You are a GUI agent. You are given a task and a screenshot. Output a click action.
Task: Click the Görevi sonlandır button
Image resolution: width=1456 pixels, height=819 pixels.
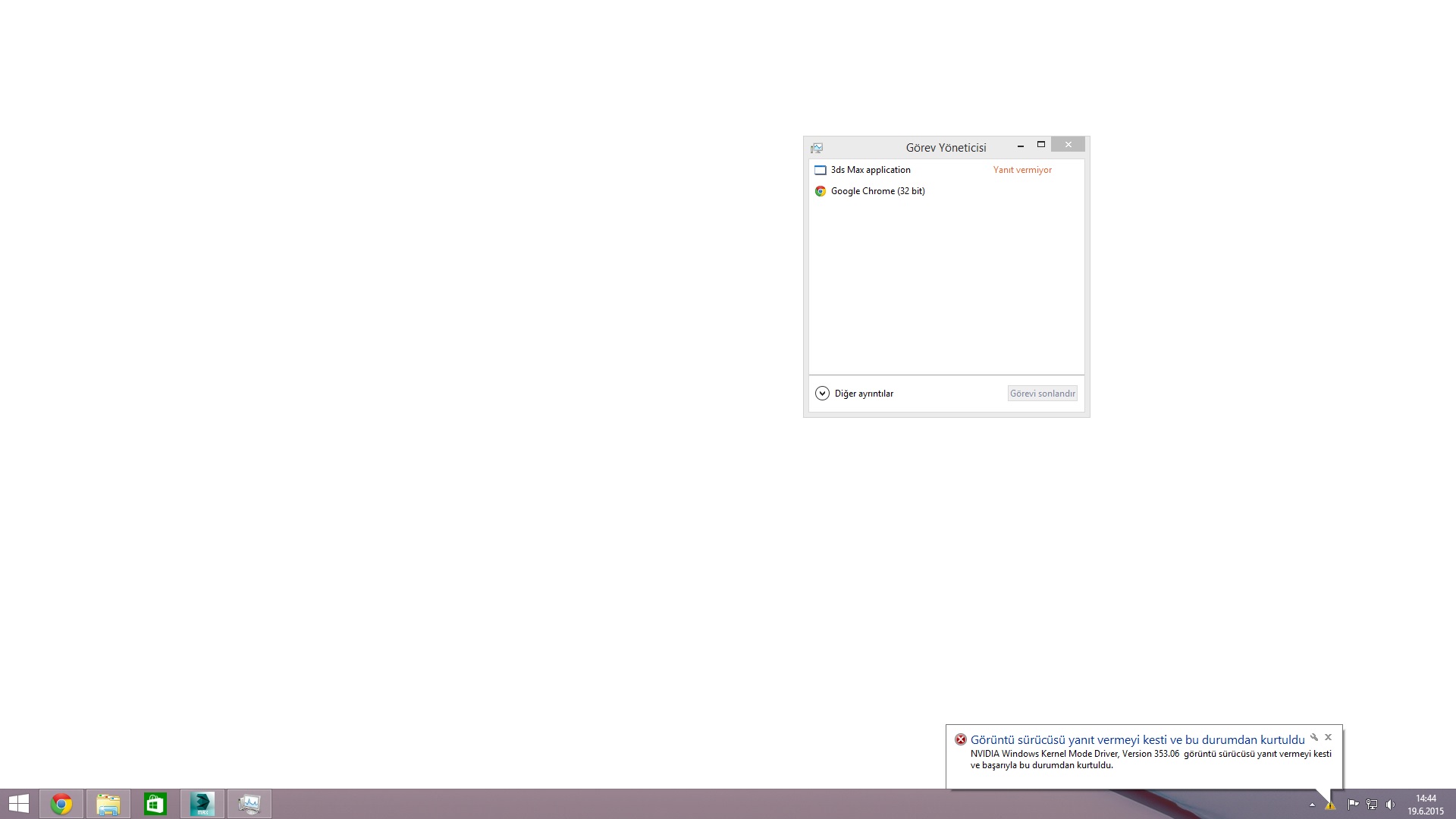[x=1042, y=394]
